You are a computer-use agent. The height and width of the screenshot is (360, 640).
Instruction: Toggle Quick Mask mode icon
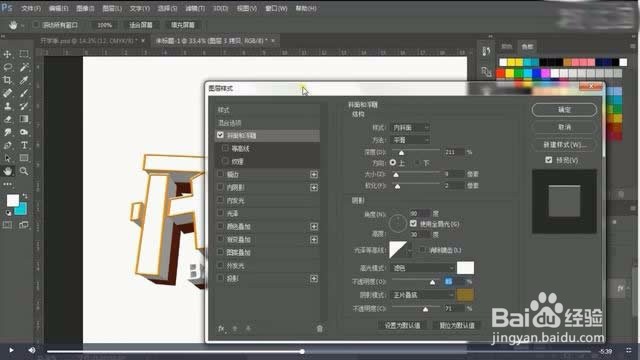click(7, 225)
